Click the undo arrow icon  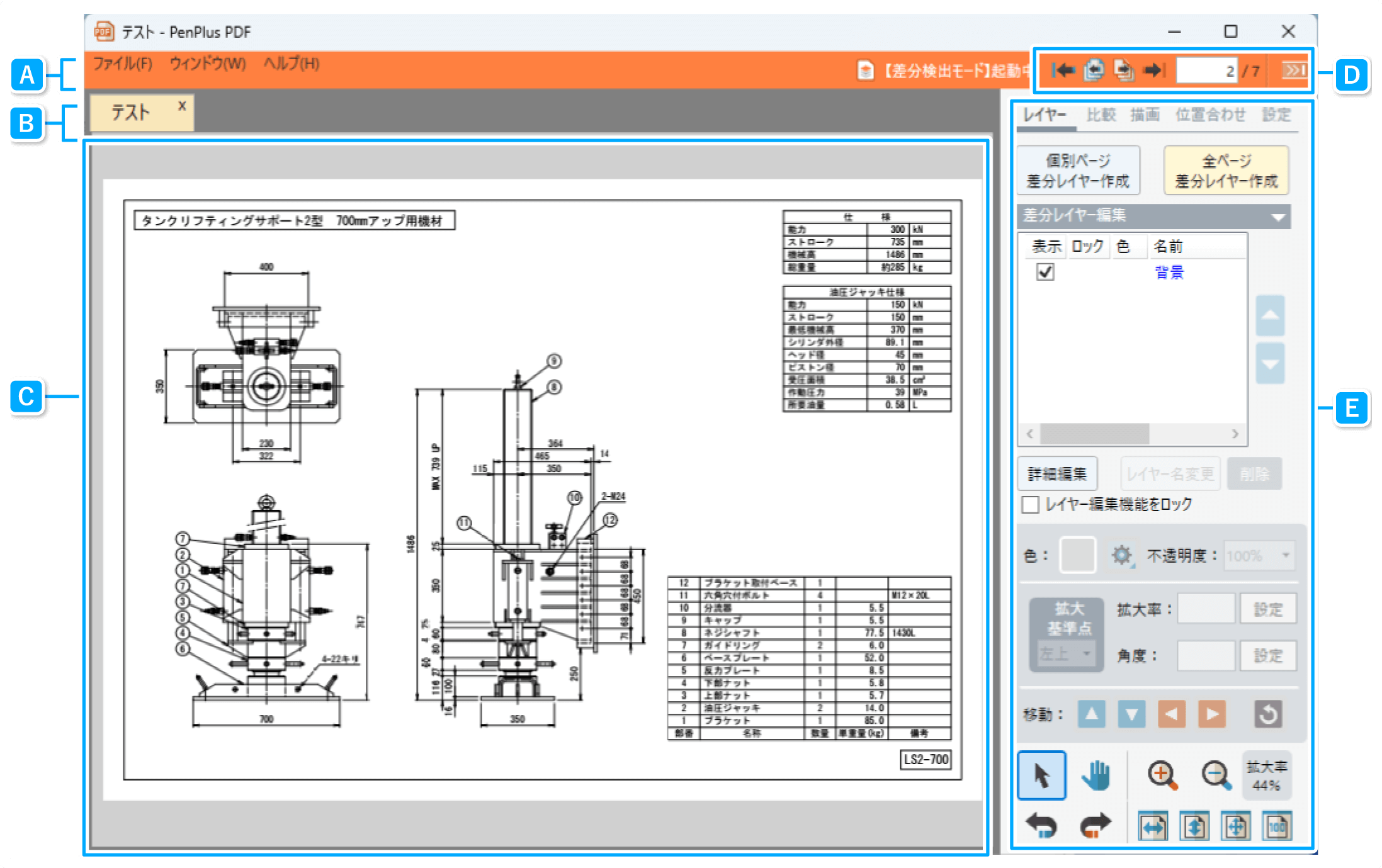coord(1041,826)
